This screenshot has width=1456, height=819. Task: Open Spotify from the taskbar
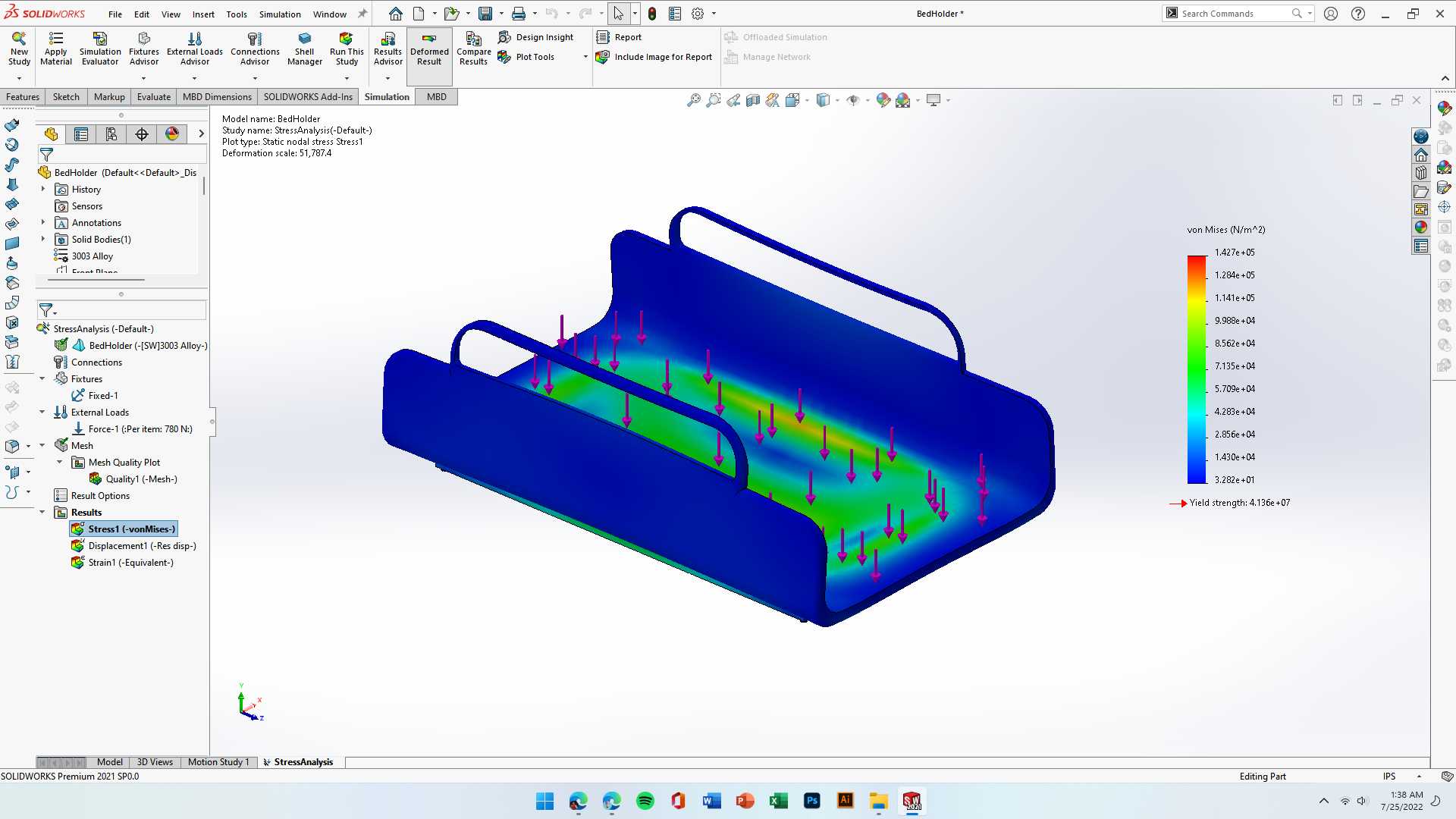[x=645, y=801]
